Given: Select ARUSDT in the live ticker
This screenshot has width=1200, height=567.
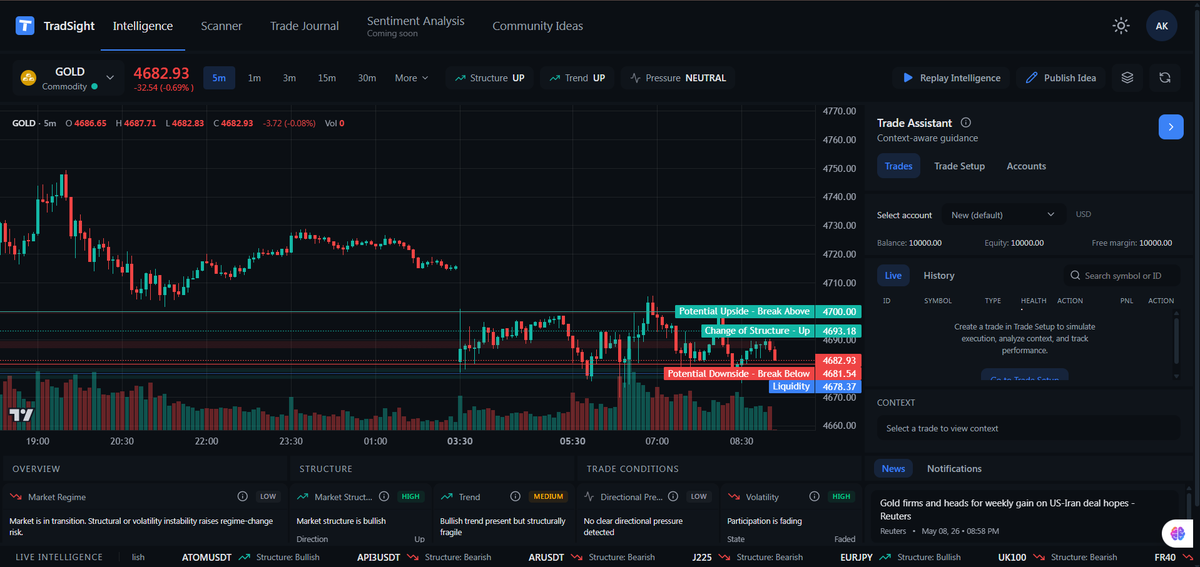Looking at the screenshot, I should tap(548, 557).
